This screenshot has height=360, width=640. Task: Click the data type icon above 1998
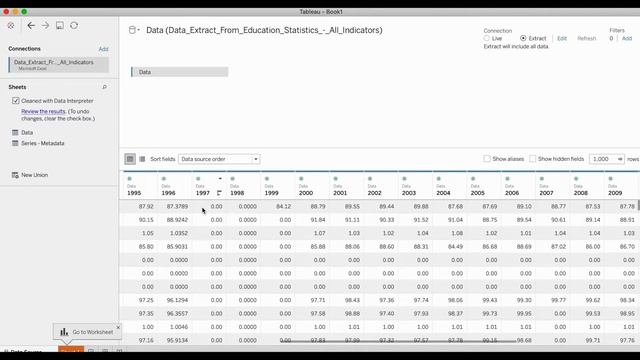click(232, 179)
